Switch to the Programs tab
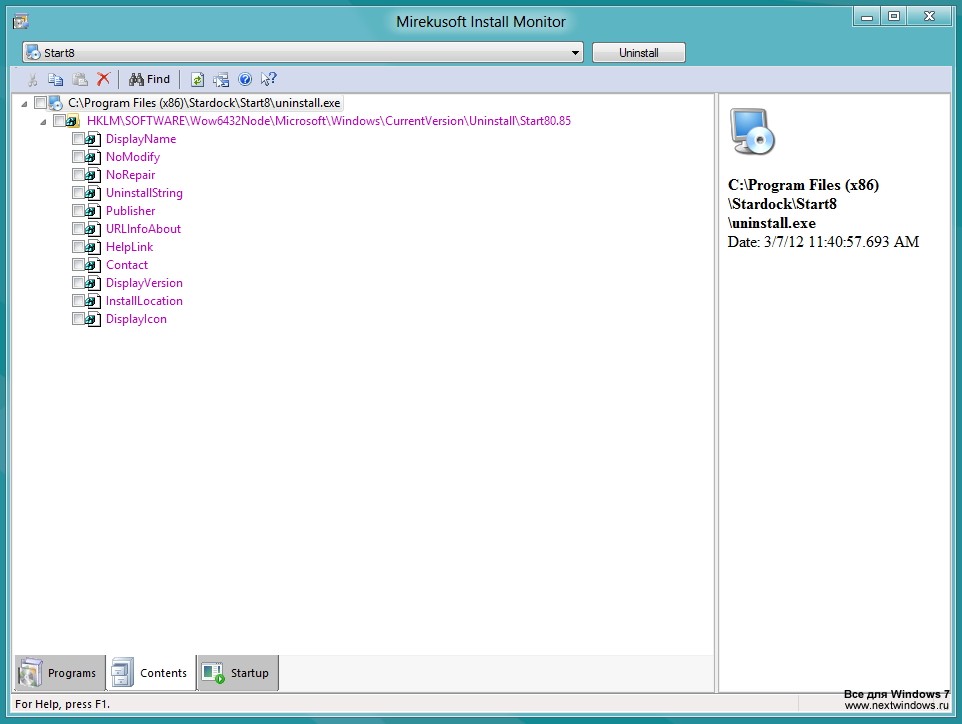The image size is (962, 724). coord(60,673)
